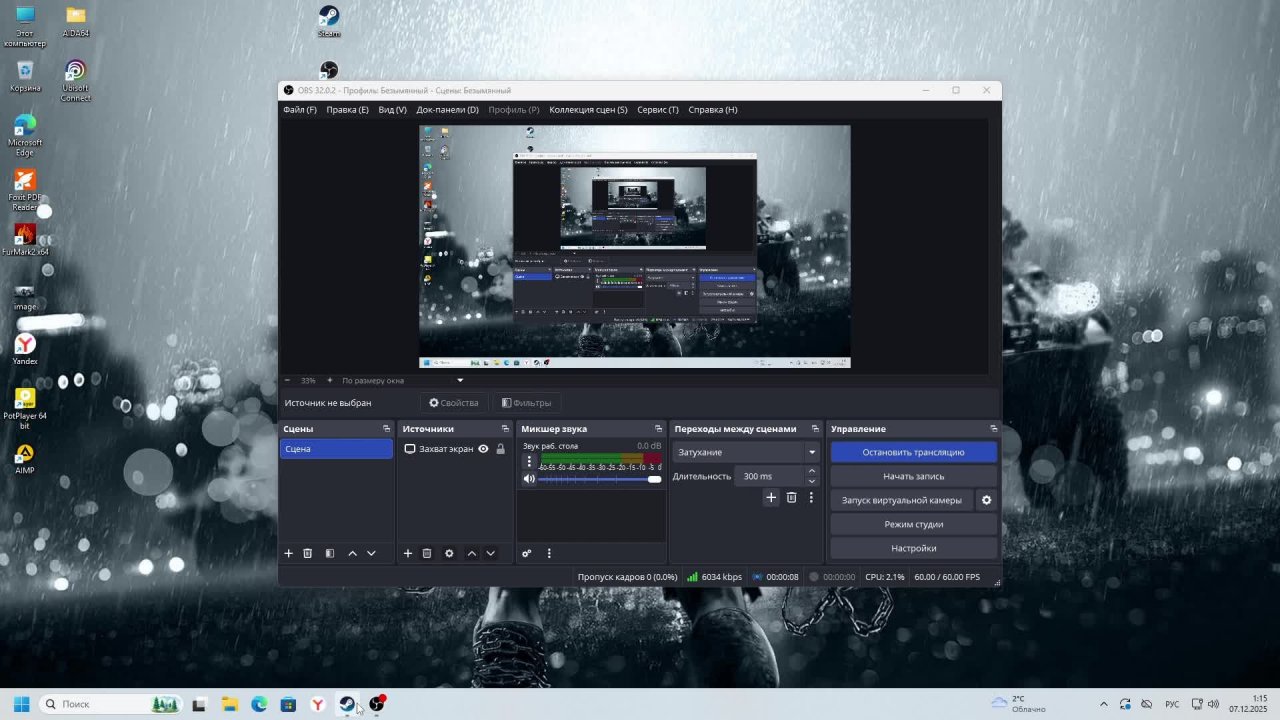Mute desktop audio speaker icon
This screenshot has height=720, width=1280.
click(530, 479)
